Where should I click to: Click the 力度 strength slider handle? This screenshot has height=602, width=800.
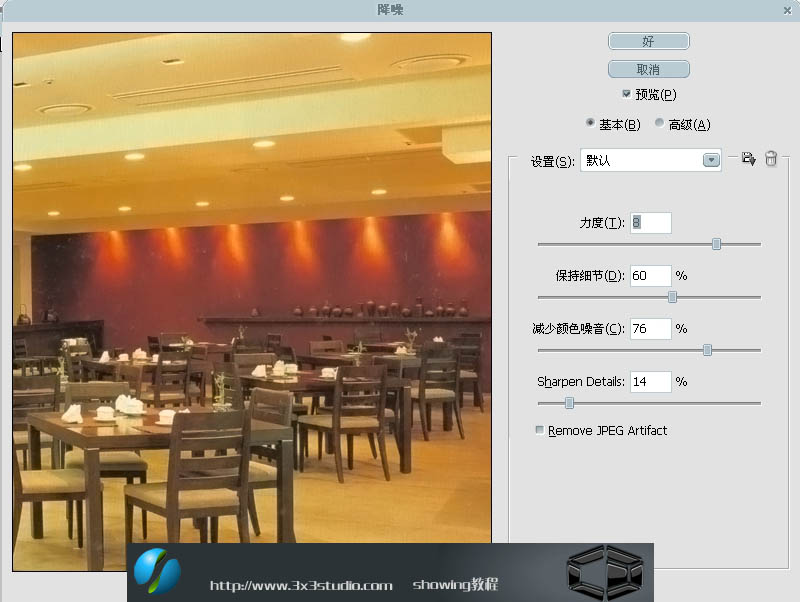point(716,244)
